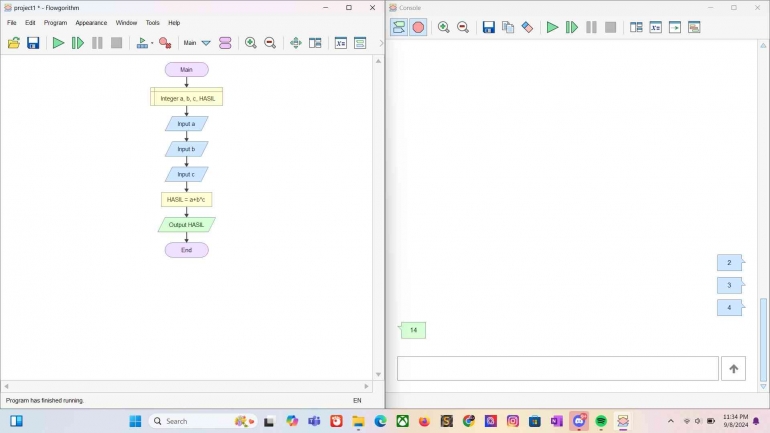Zoom out of the flowchart
770x433 pixels.
[270, 43]
